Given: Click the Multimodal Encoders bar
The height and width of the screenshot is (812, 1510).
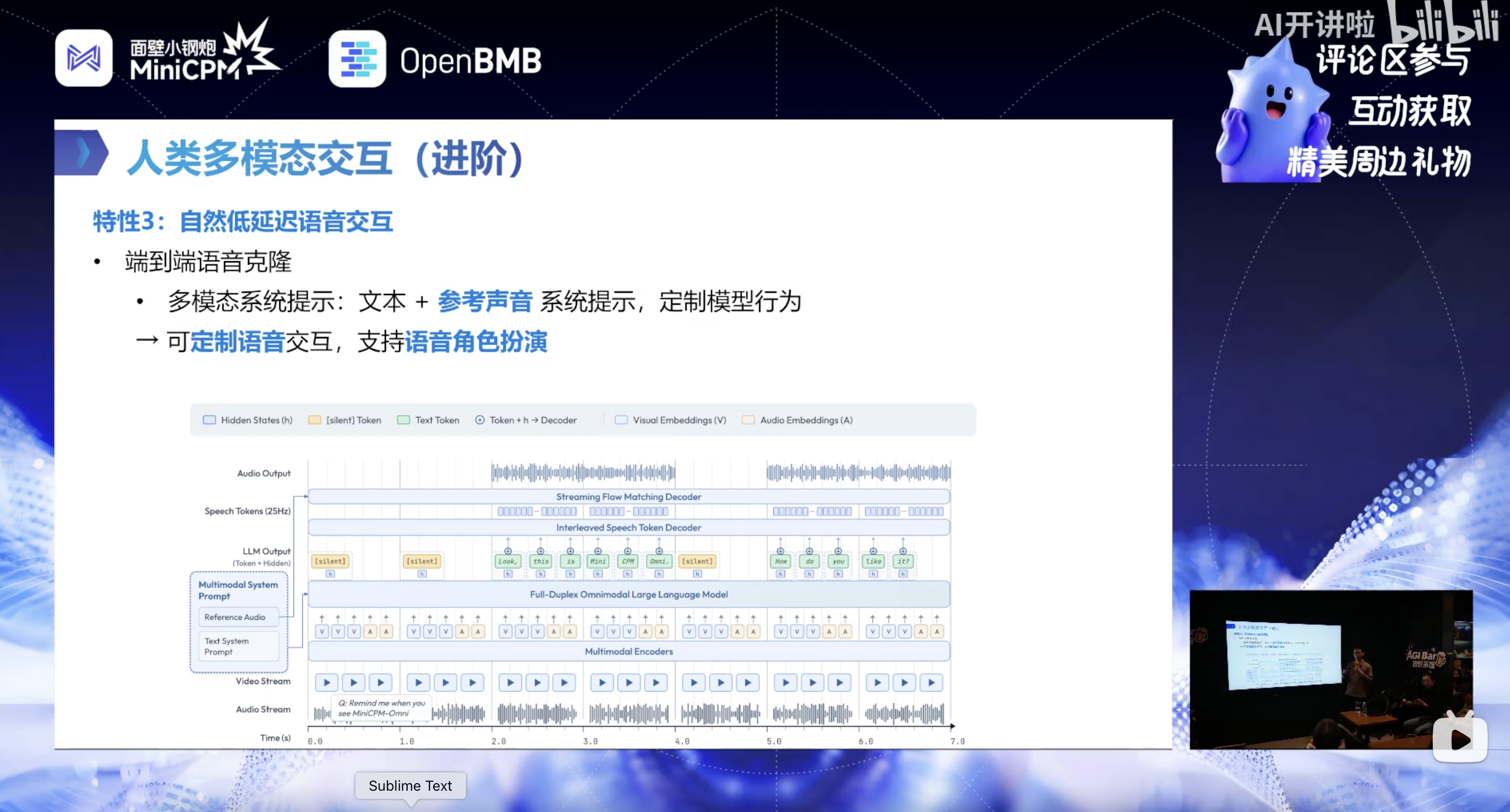Looking at the screenshot, I should click(629, 652).
